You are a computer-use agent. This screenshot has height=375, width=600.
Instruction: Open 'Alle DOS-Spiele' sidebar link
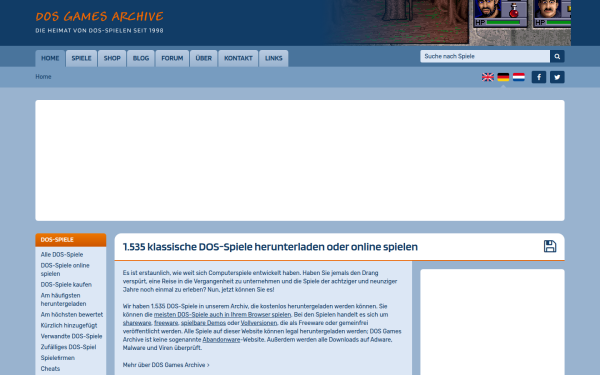pos(62,254)
